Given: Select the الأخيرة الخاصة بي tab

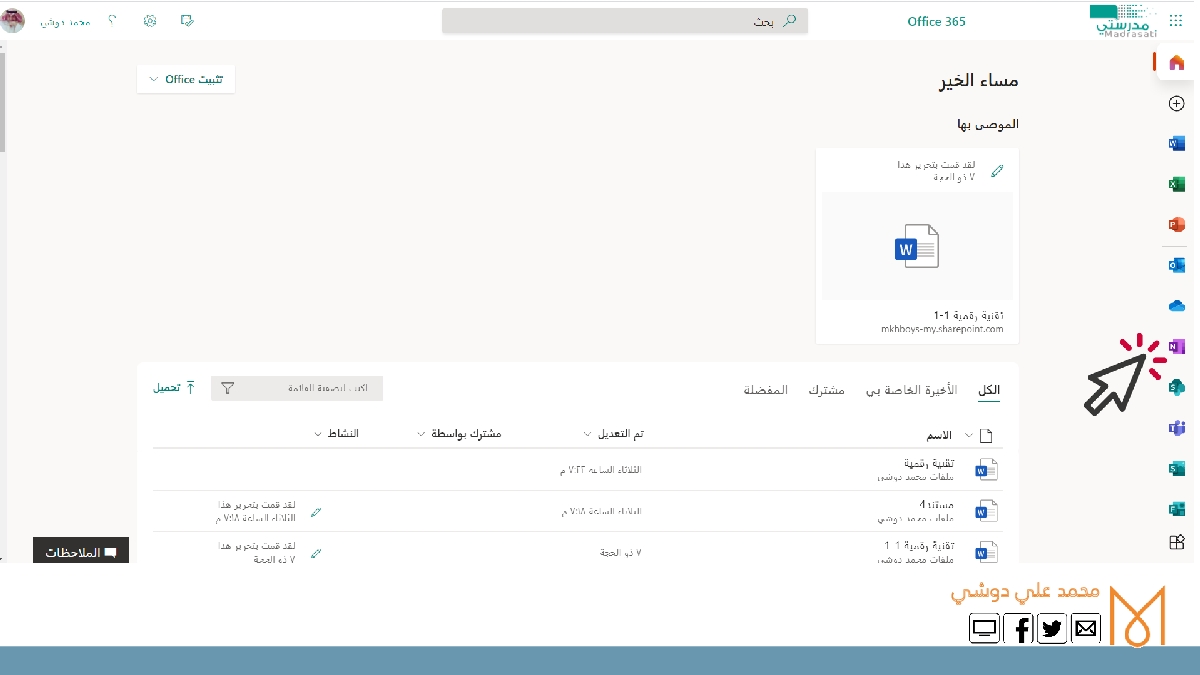Looking at the screenshot, I should point(911,389).
